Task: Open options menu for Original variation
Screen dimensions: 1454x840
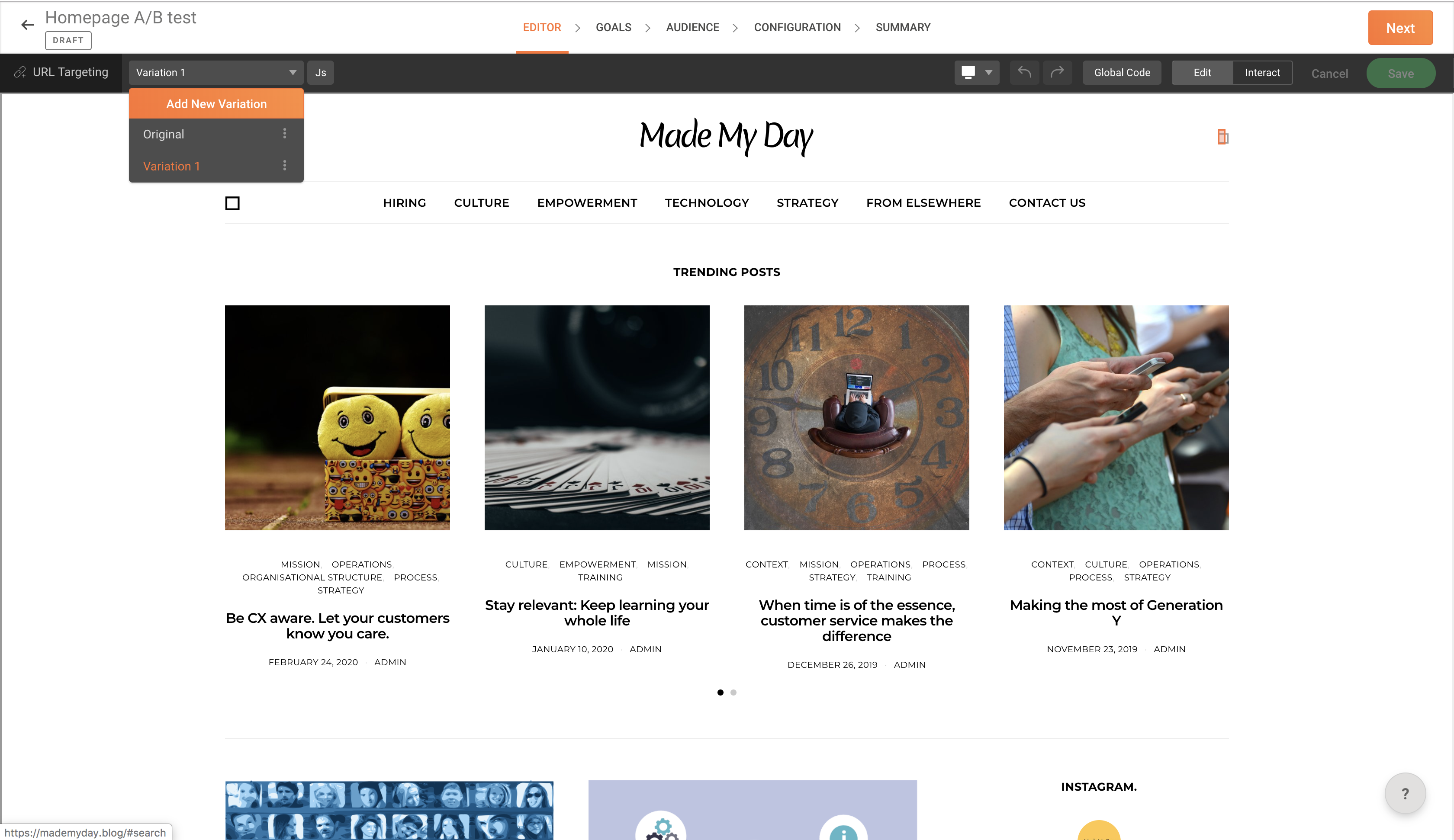Action: pyautogui.click(x=284, y=134)
